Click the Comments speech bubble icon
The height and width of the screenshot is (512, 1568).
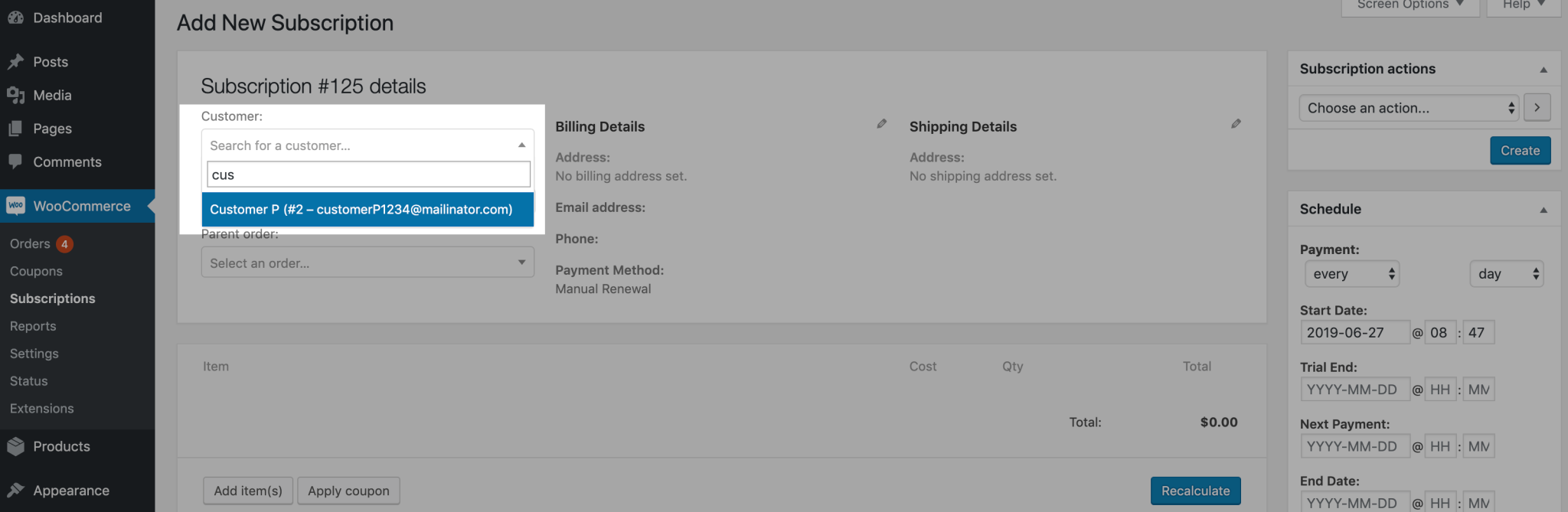pos(15,161)
